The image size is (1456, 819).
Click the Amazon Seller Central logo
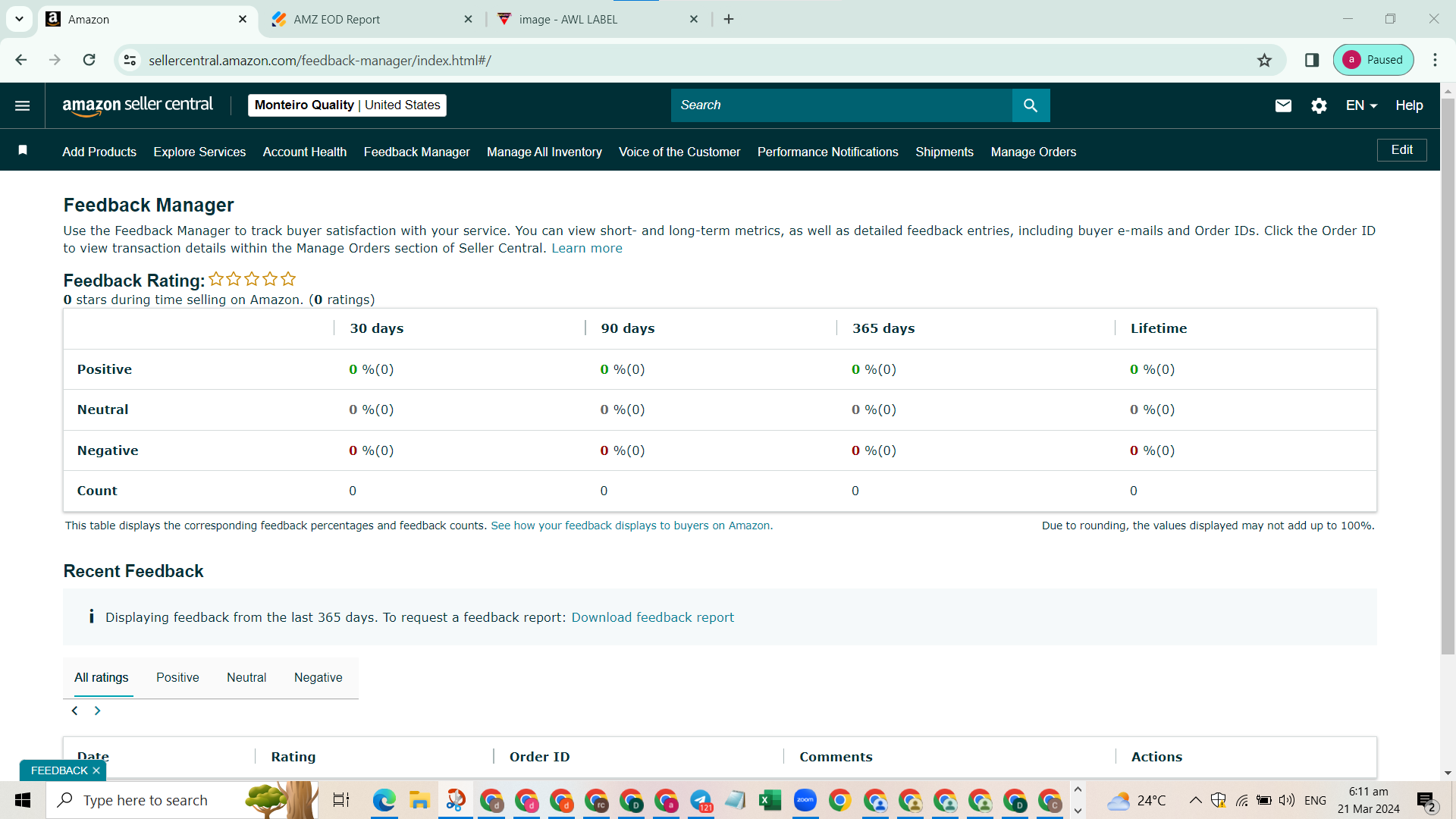(x=137, y=105)
